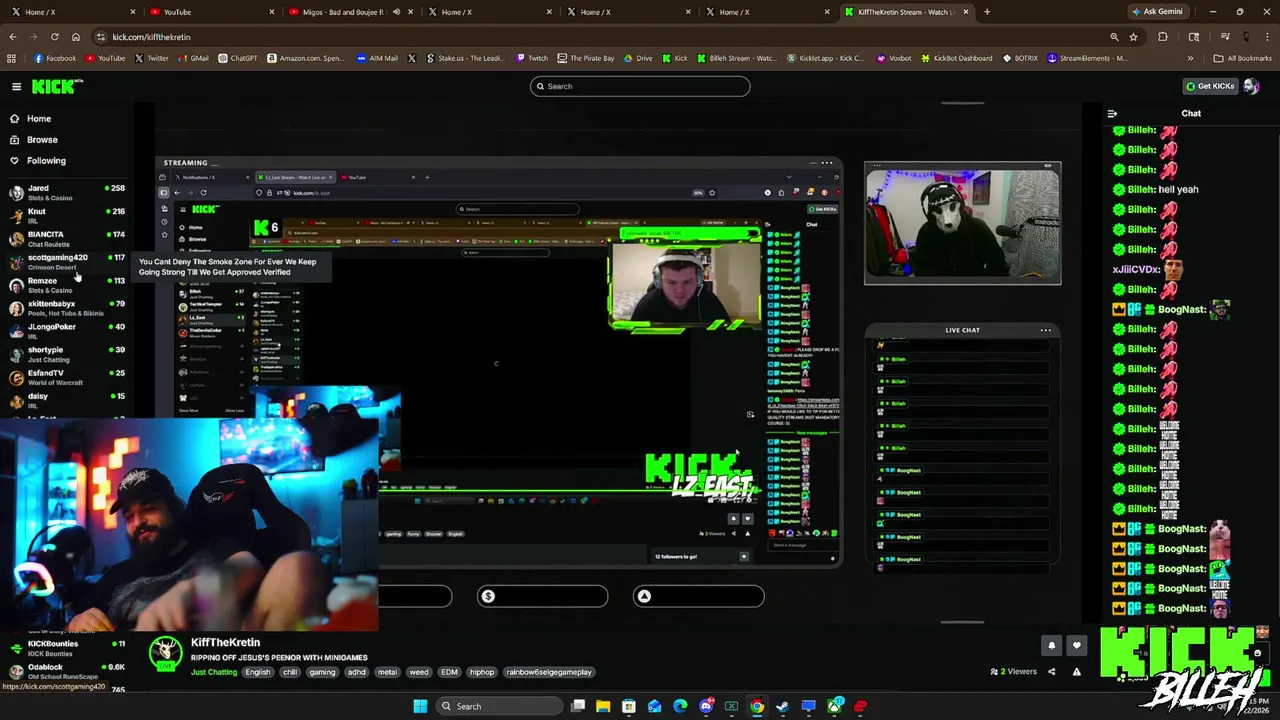The width and height of the screenshot is (1280, 720).
Task: Toggle channel notifications bell
Action: (x=1051, y=646)
